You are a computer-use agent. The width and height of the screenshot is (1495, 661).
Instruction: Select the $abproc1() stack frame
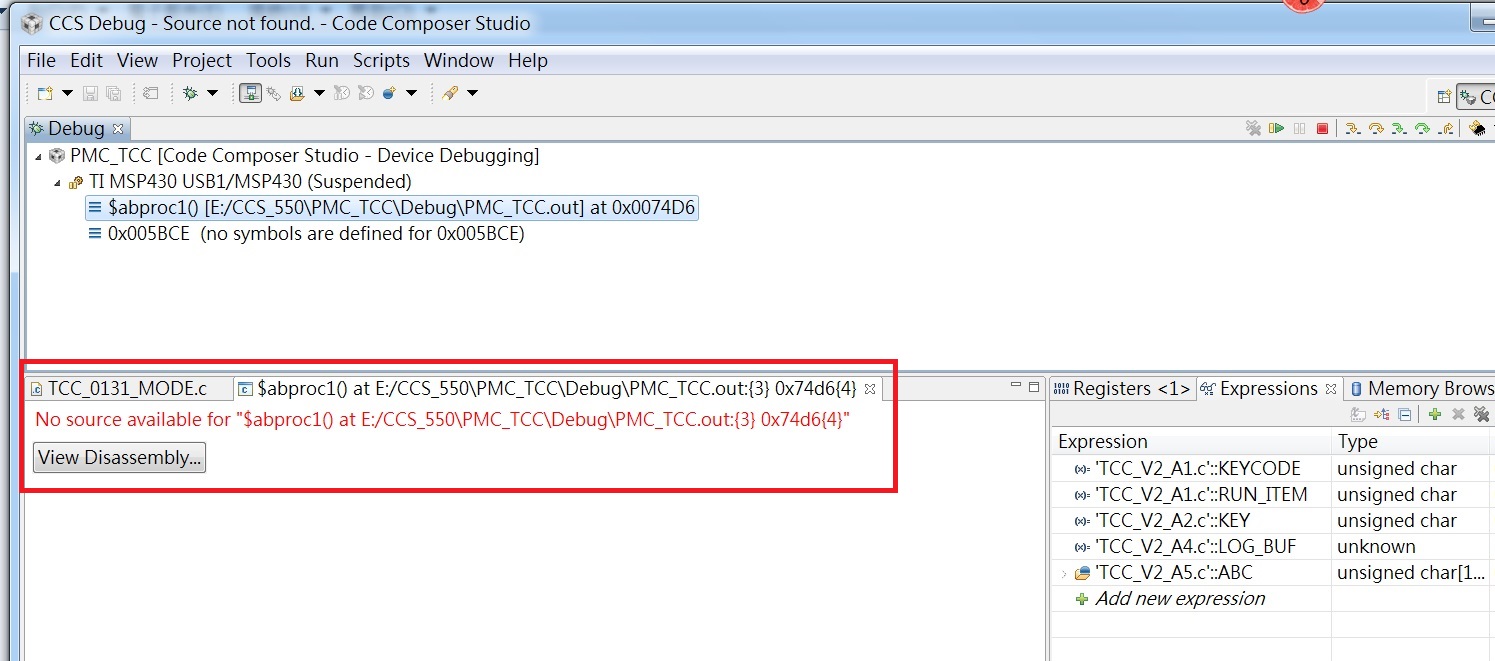coord(392,208)
